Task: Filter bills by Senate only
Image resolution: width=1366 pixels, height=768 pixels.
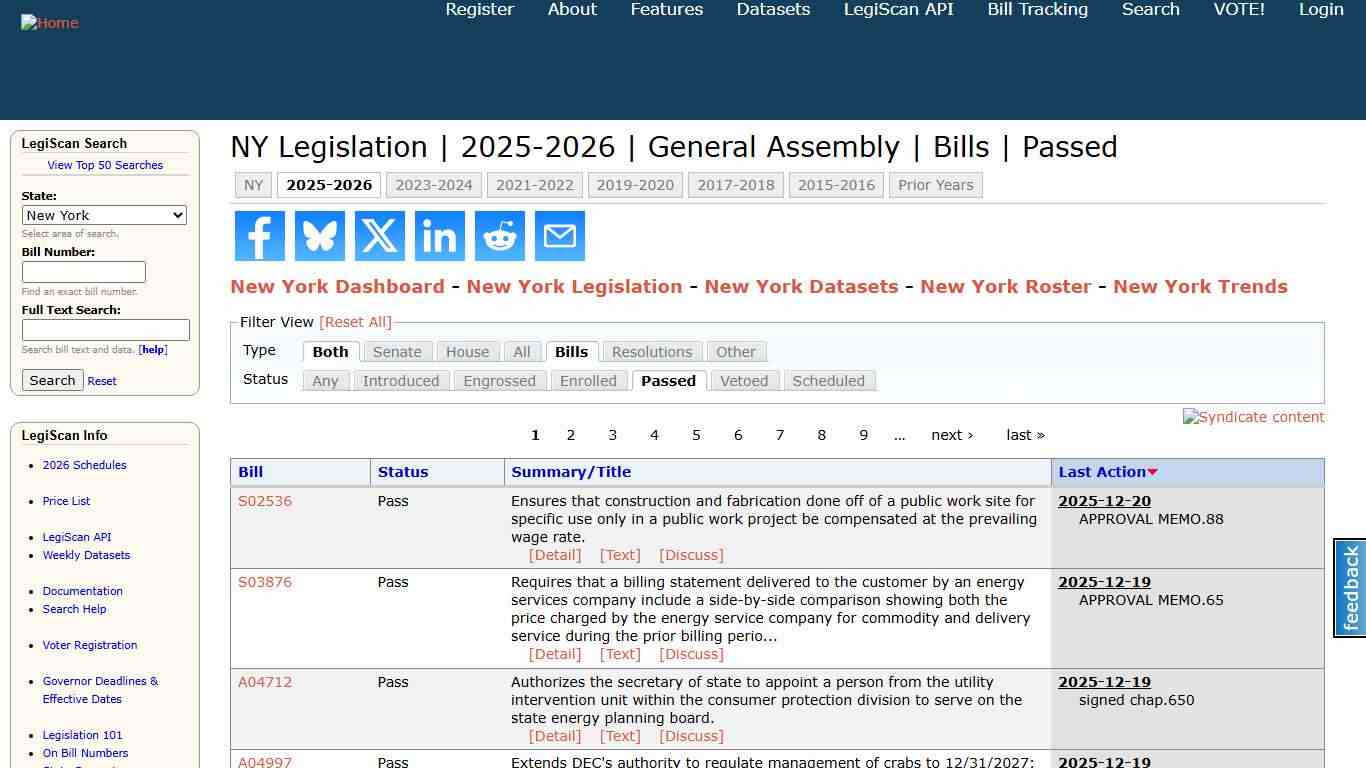Action: coord(397,351)
